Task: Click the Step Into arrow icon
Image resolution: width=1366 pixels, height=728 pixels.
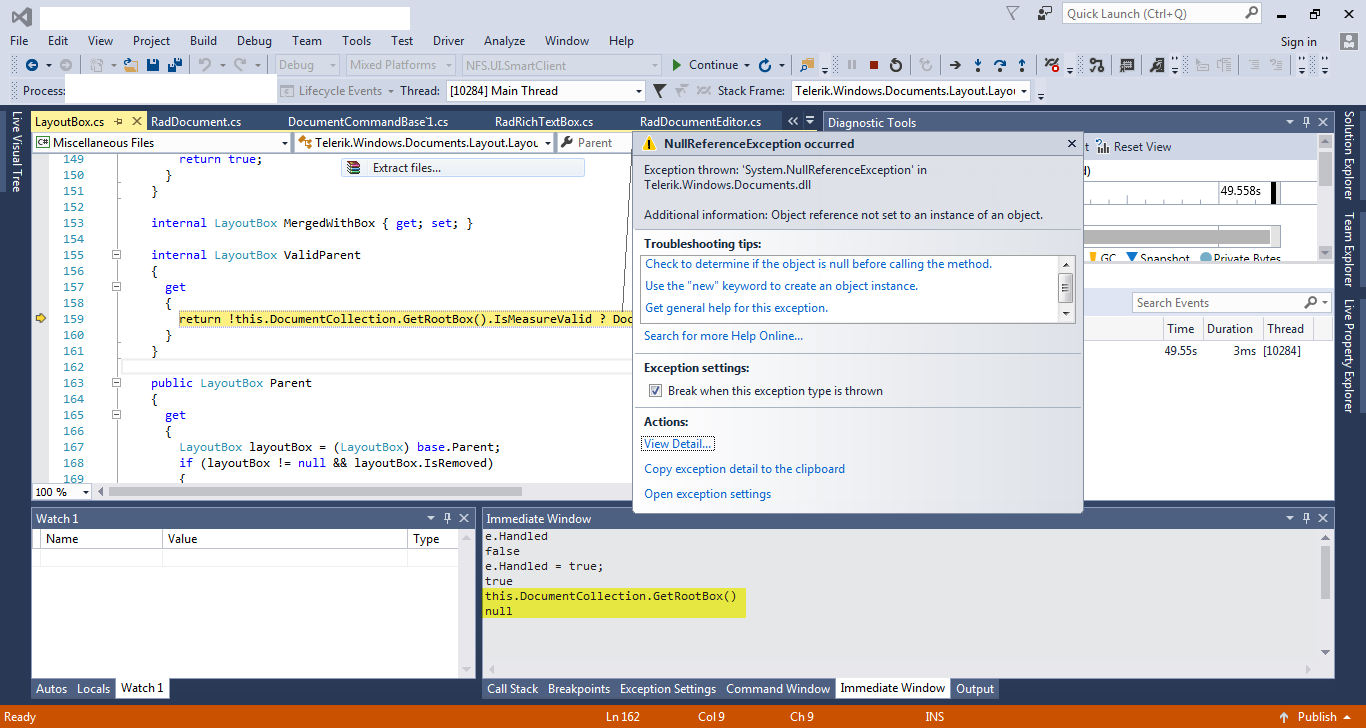Action: (978, 65)
